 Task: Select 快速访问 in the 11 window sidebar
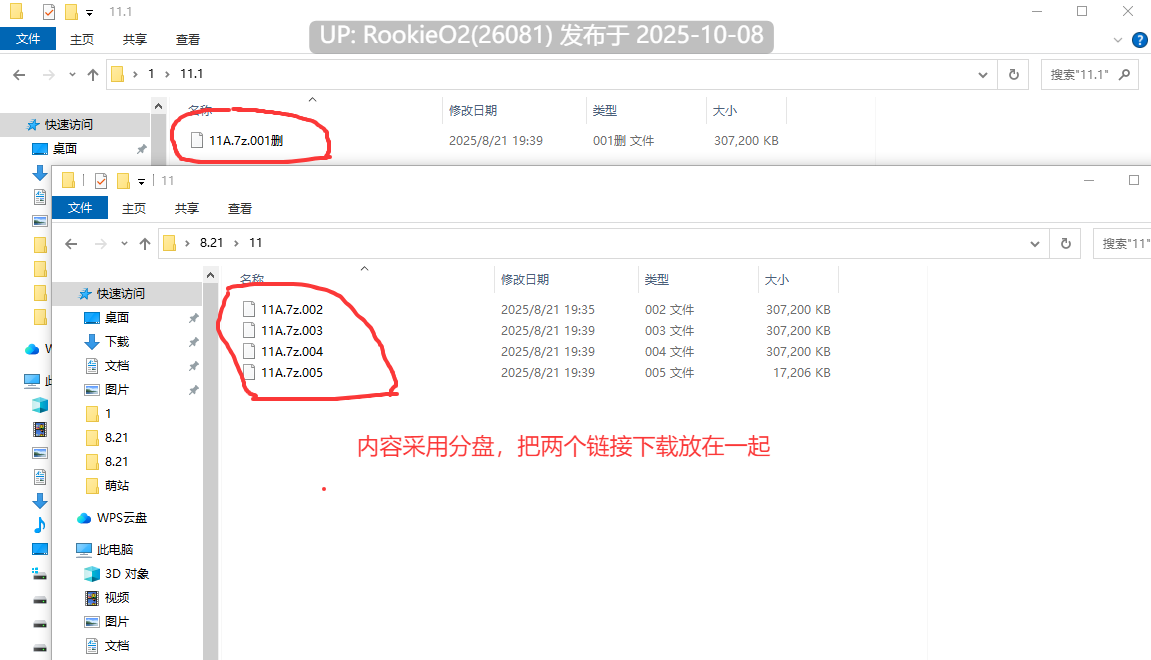pos(120,294)
